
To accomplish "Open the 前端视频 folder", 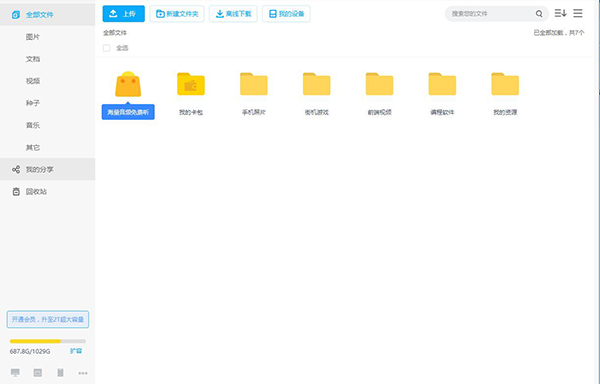I will coord(380,84).
